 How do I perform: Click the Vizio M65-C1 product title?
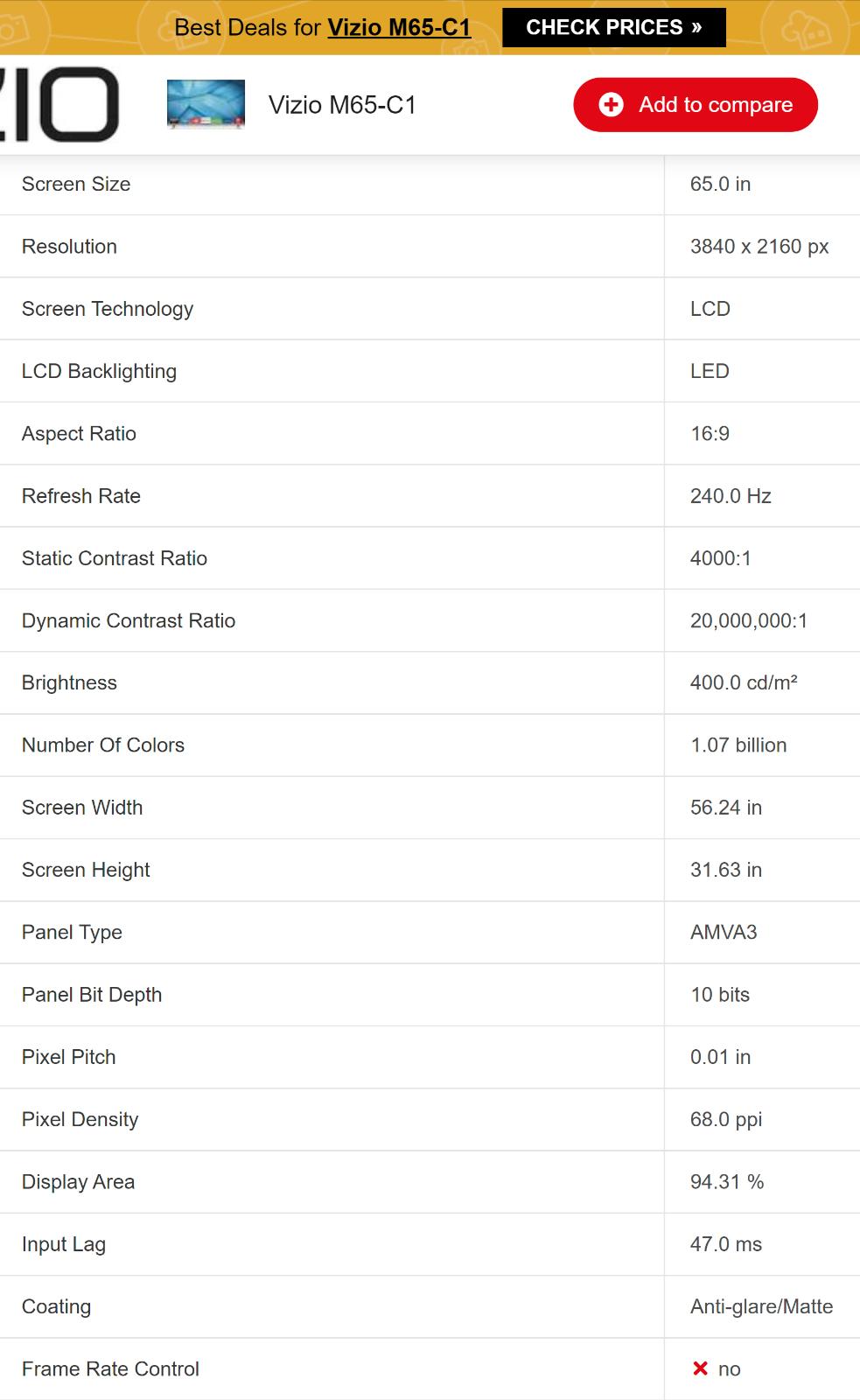coord(342,105)
